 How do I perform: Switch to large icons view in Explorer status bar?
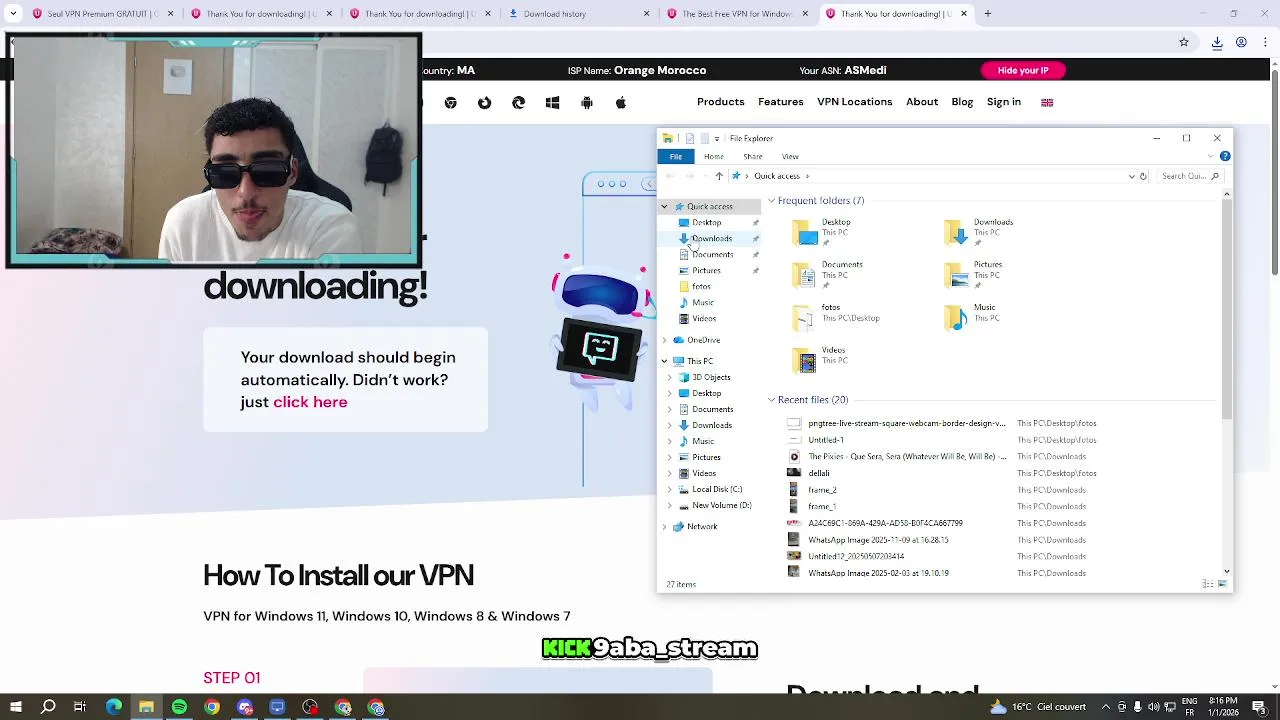tap(1222, 584)
